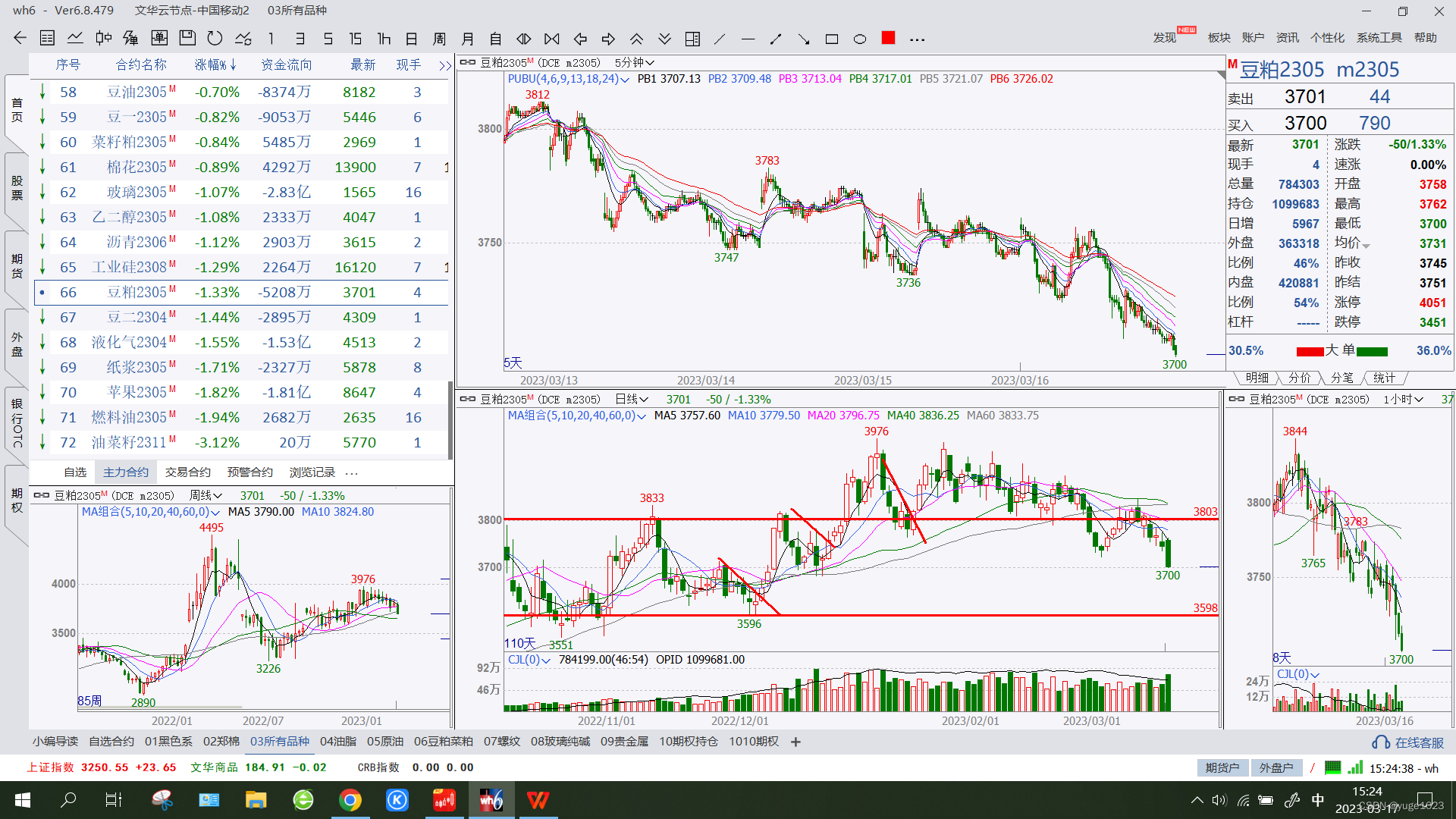The width and height of the screenshot is (1456, 819).
Task: Toggle link icon on 周线 chart header
Action: [x=42, y=495]
